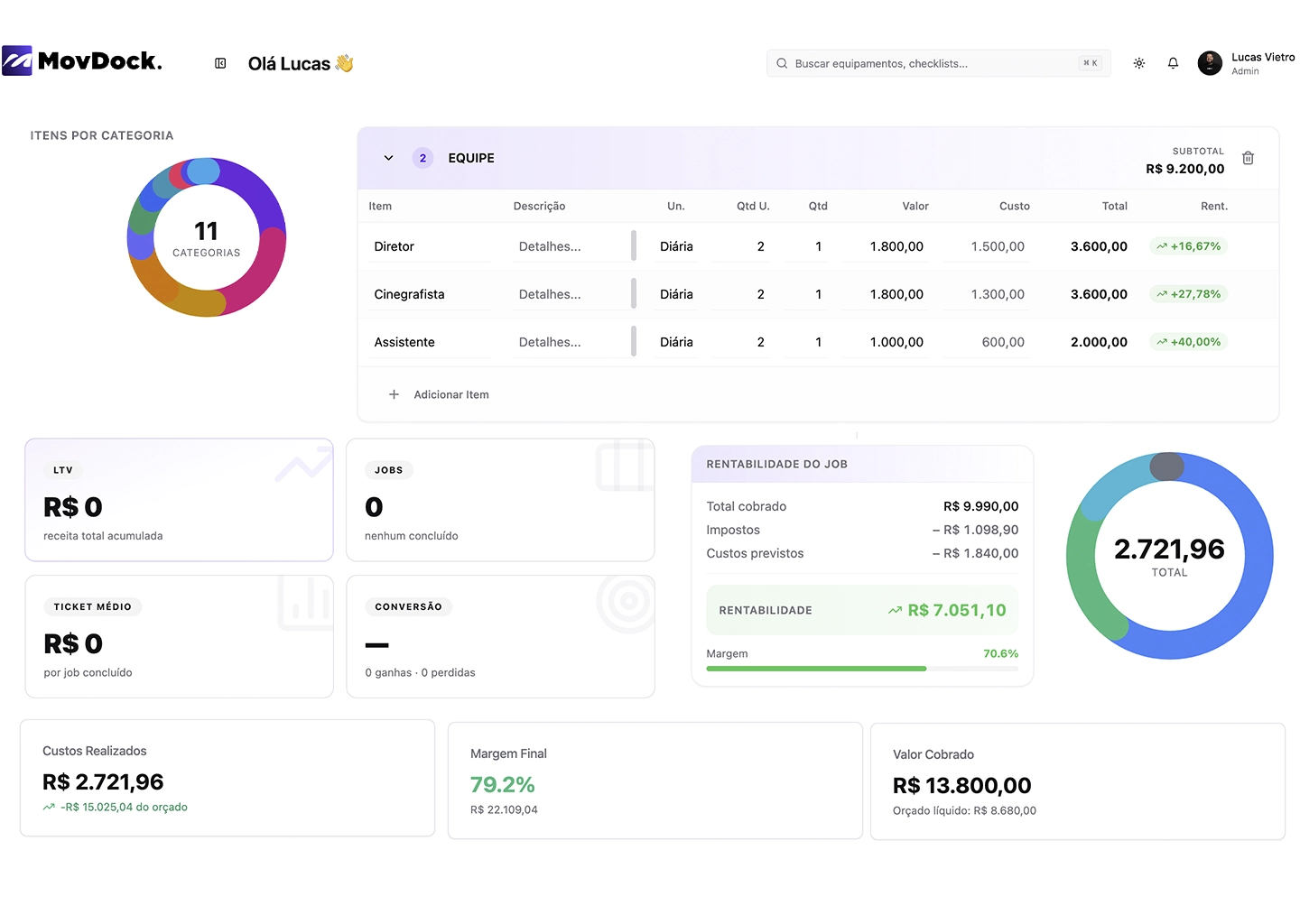The width and height of the screenshot is (1300, 924).
Task: Open unit dropdown for Assistente row
Action: (x=676, y=342)
